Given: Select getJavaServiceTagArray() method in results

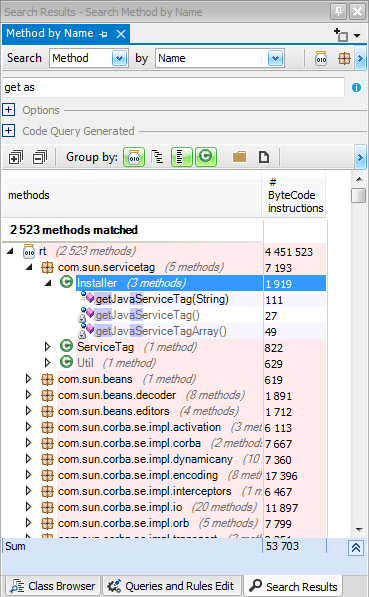Looking at the screenshot, I should tap(161, 331).
